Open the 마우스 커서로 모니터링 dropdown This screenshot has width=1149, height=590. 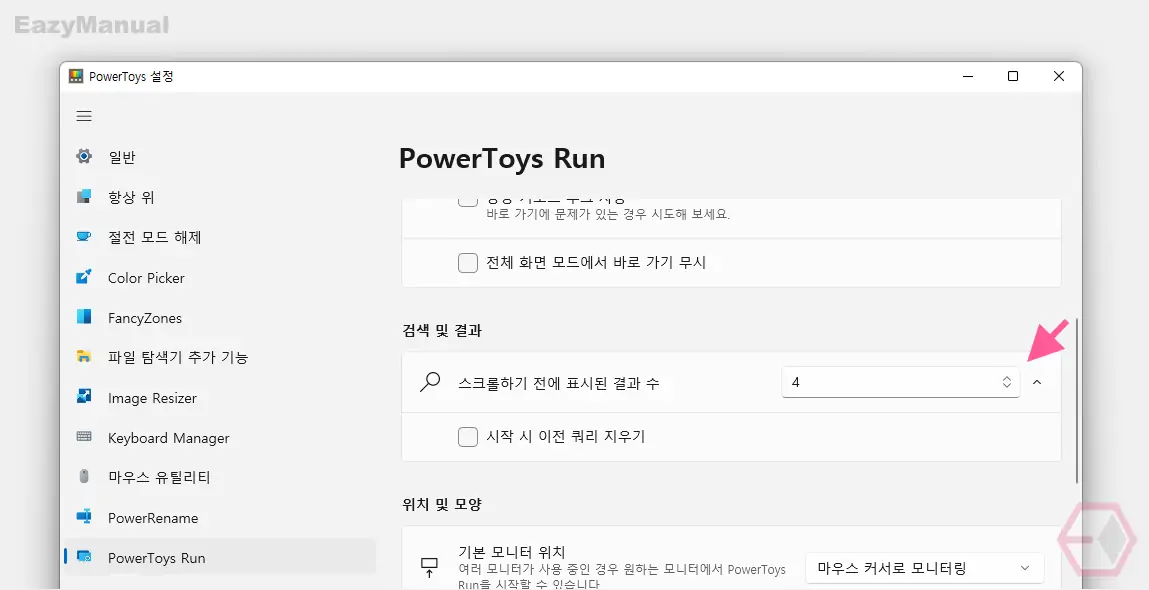tap(924, 568)
